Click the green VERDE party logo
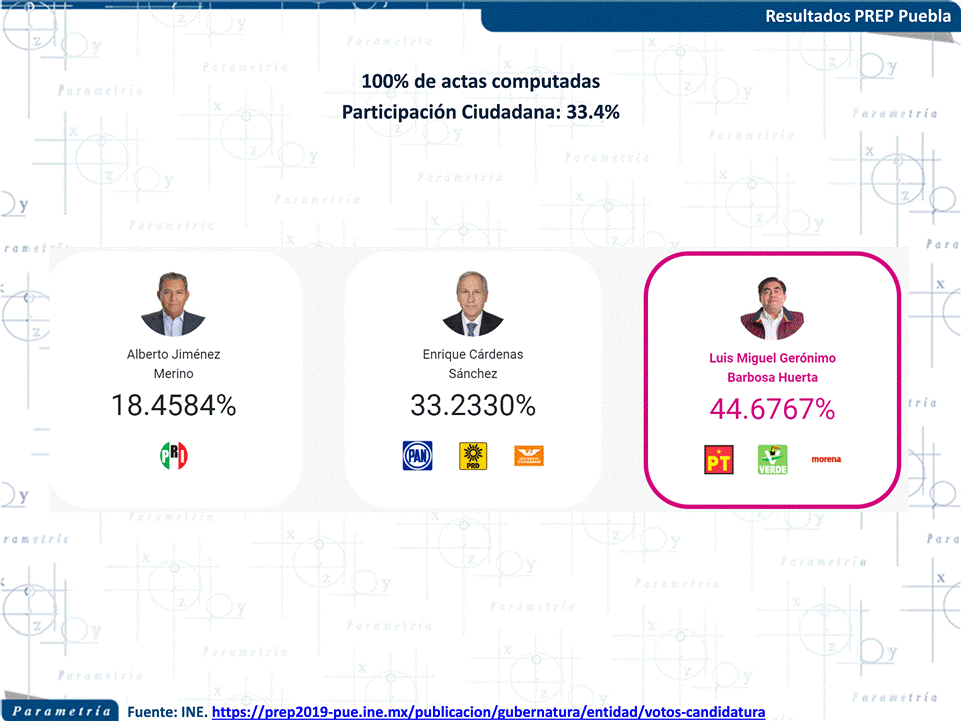Image resolution: width=961 pixels, height=721 pixels. click(x=773, y=460)
